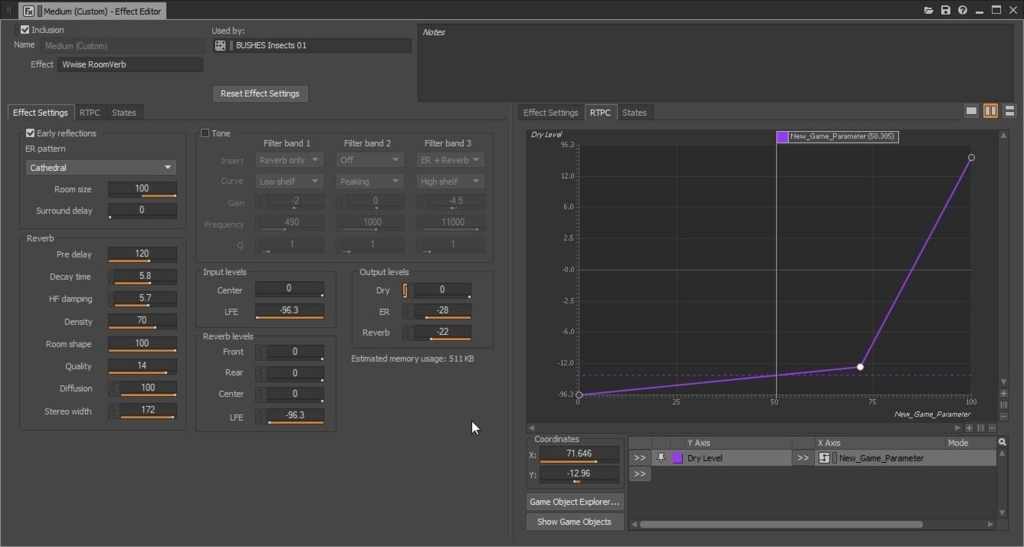The height and width of the screenshot is (547, 1024).
Task: Toggle the Early reflections checkbox
Action: [x=30, y=133]
